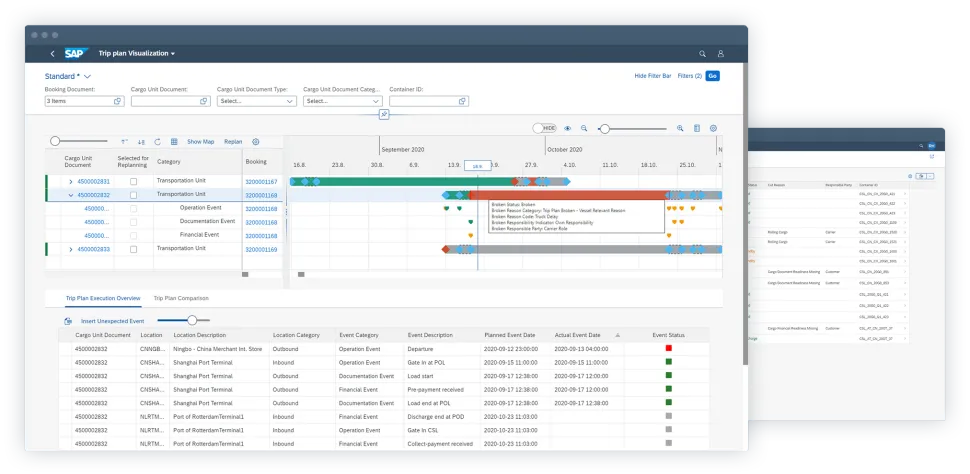Expand the Standard view variant dropdown
The image size is (970, 474).
point(88,76)
